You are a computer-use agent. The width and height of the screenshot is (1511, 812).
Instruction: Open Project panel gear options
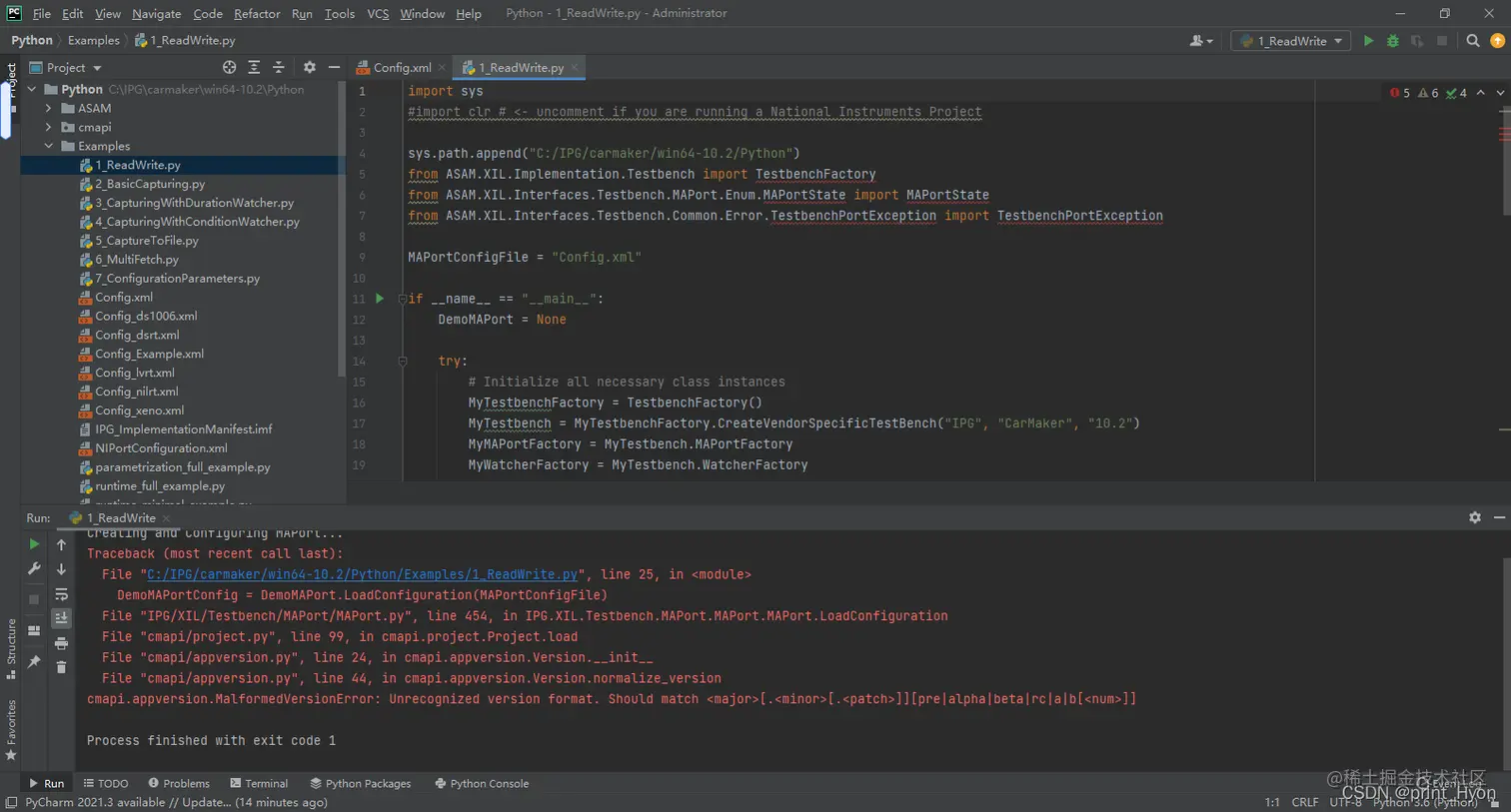coord(309,67)
